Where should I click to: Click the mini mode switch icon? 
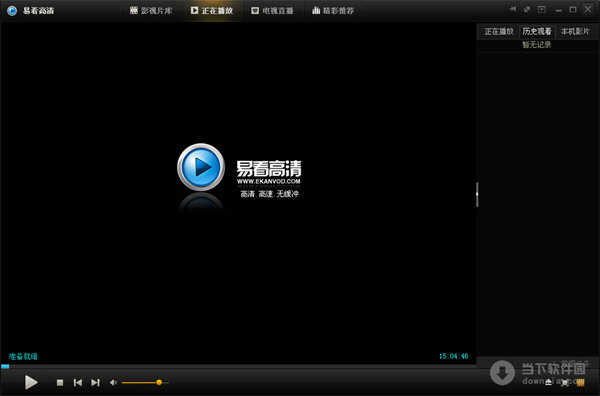[x=527, y=9]
